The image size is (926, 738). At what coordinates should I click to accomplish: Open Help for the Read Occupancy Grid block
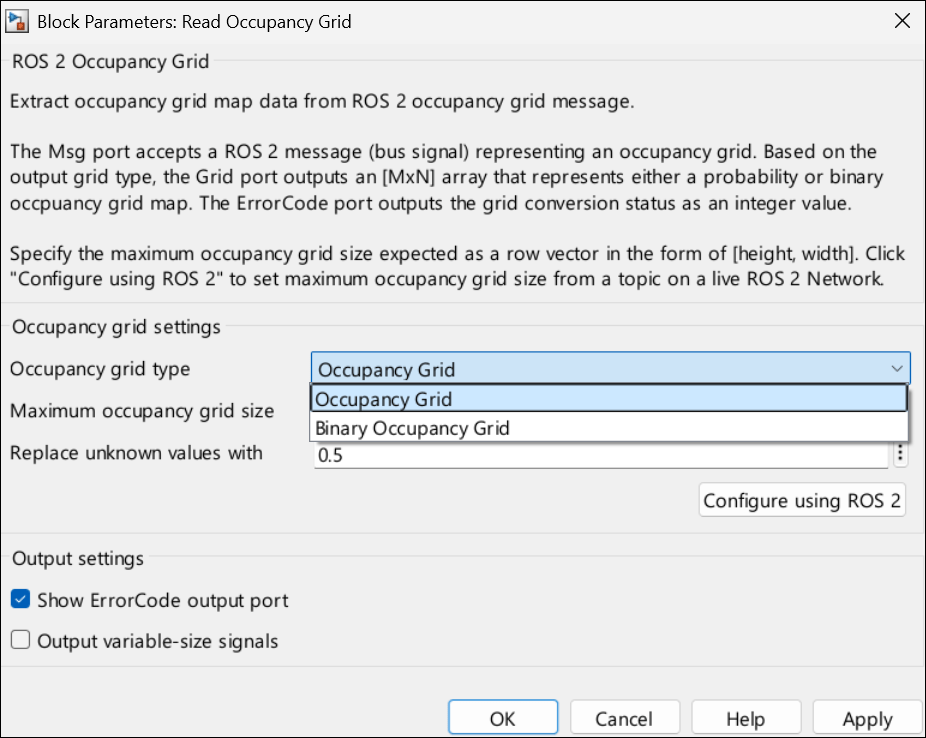tap(746, 717)
